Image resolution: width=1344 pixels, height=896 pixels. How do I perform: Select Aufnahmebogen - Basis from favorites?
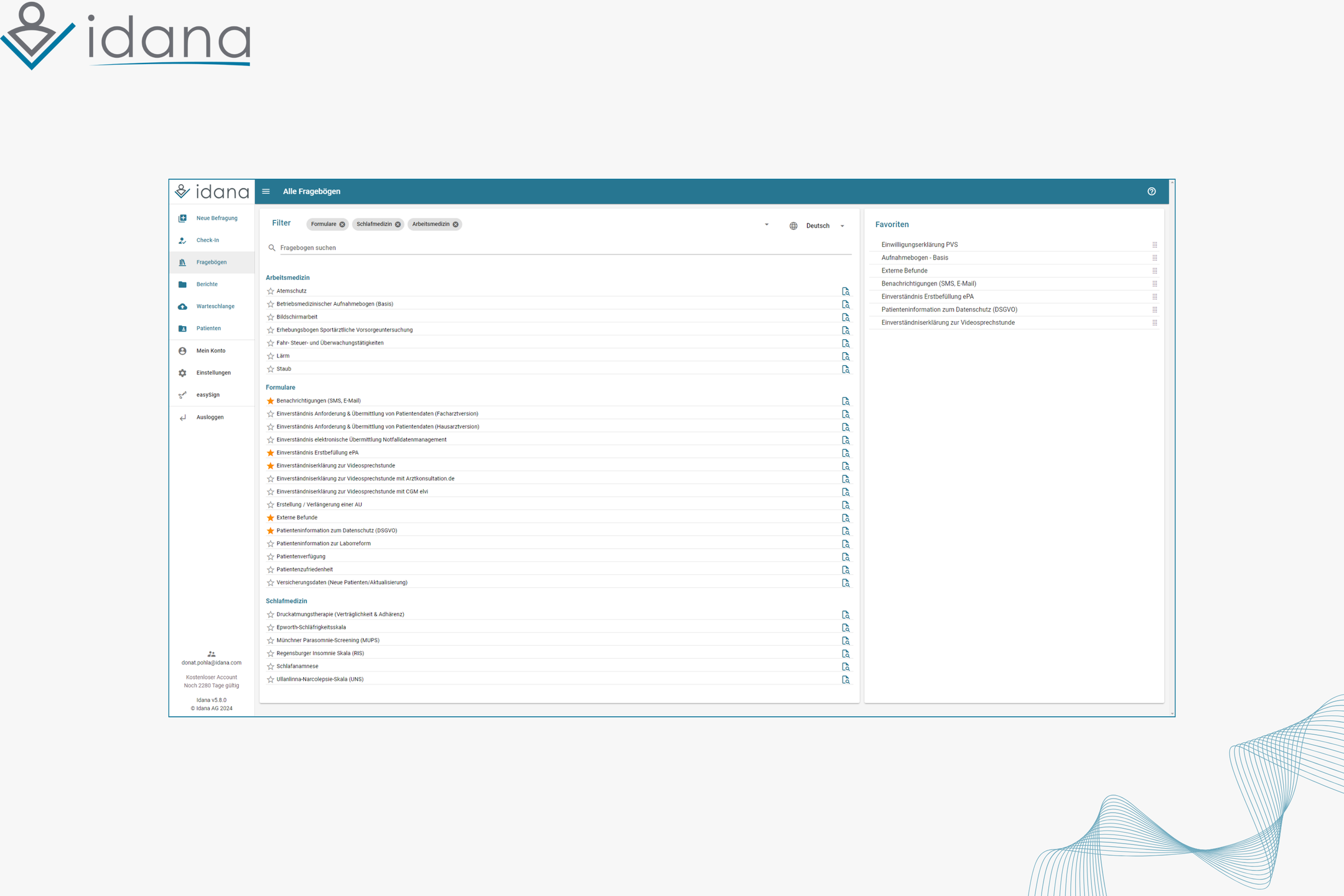tap(915, 258)
